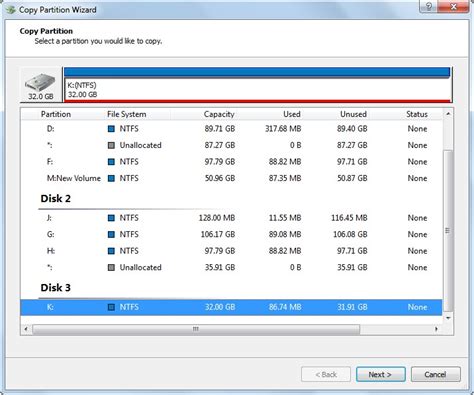Viewport: 474px width, 395px height.
Task: Click the 35.91 GB Unallocated gray square icon
Action: [111, 267]
